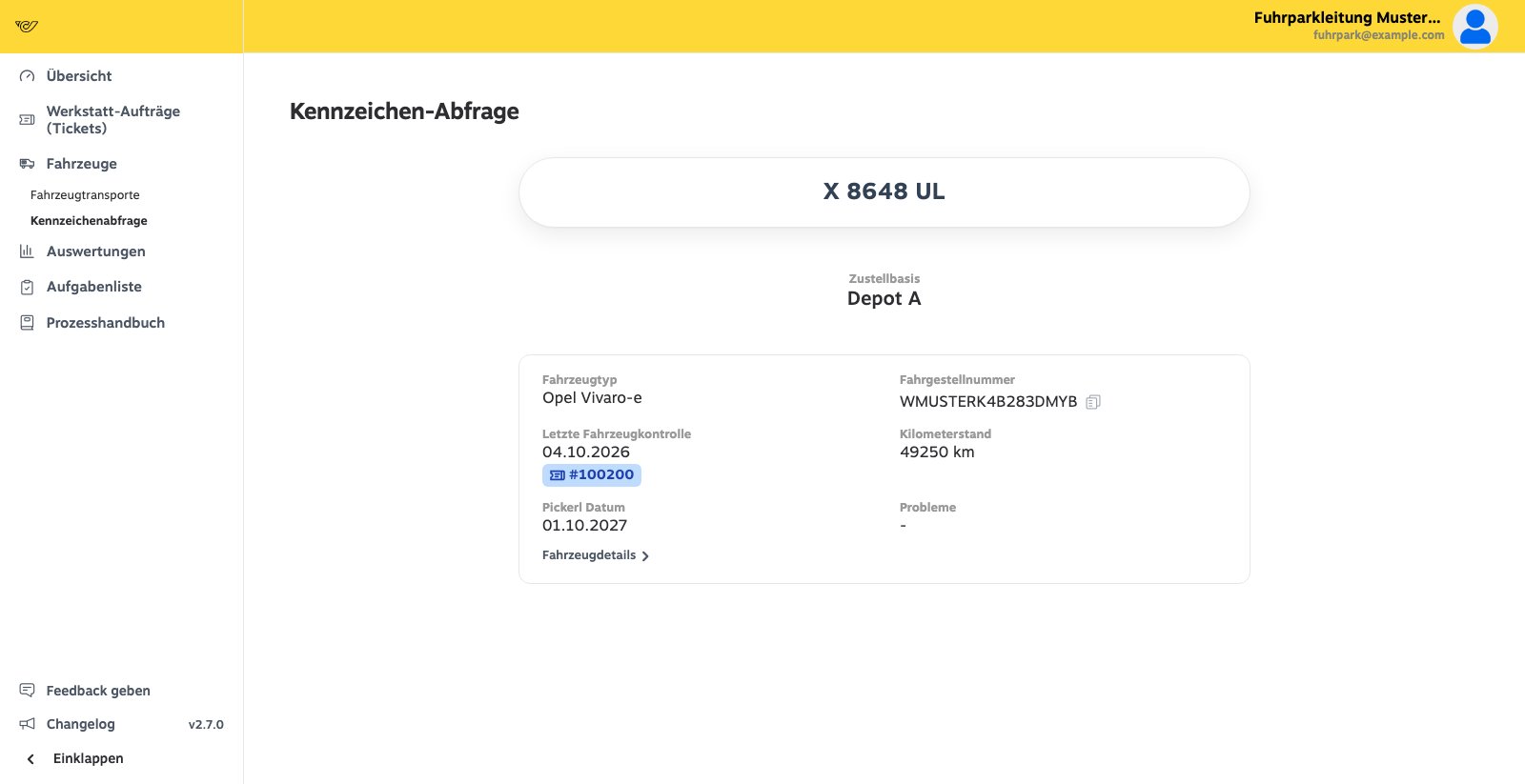Click the Aufgabenliste clipboard icon
This screenshot has height=784, width=1525.
27,287
